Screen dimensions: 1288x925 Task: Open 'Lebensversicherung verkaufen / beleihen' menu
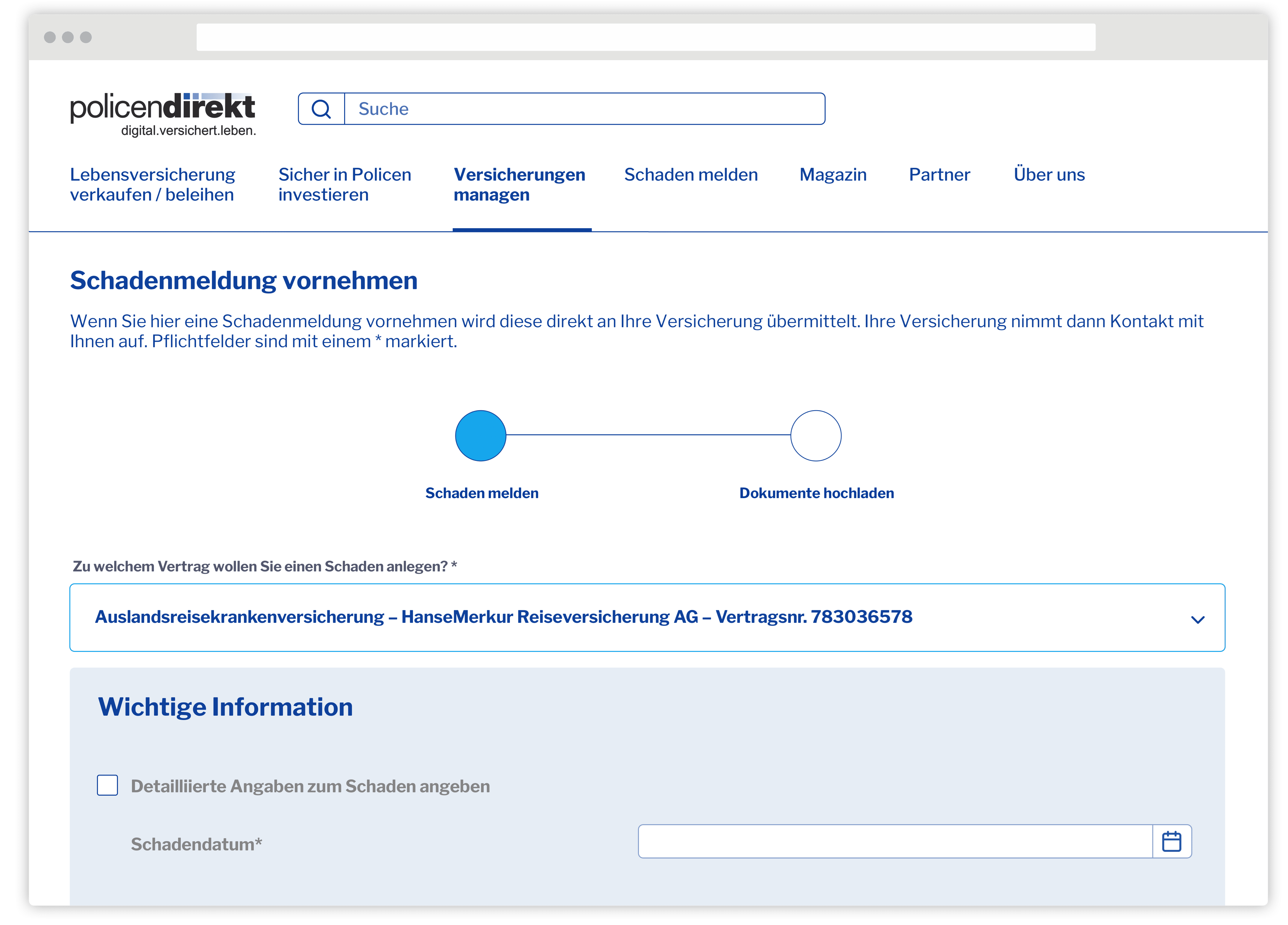[x=152, y=184]
